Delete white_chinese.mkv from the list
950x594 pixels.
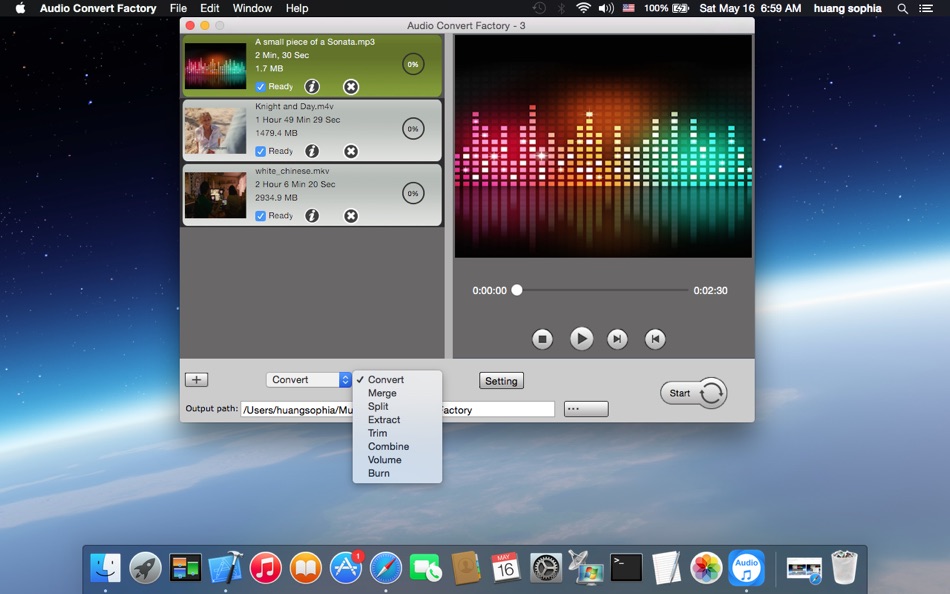[x=351, y=216]
